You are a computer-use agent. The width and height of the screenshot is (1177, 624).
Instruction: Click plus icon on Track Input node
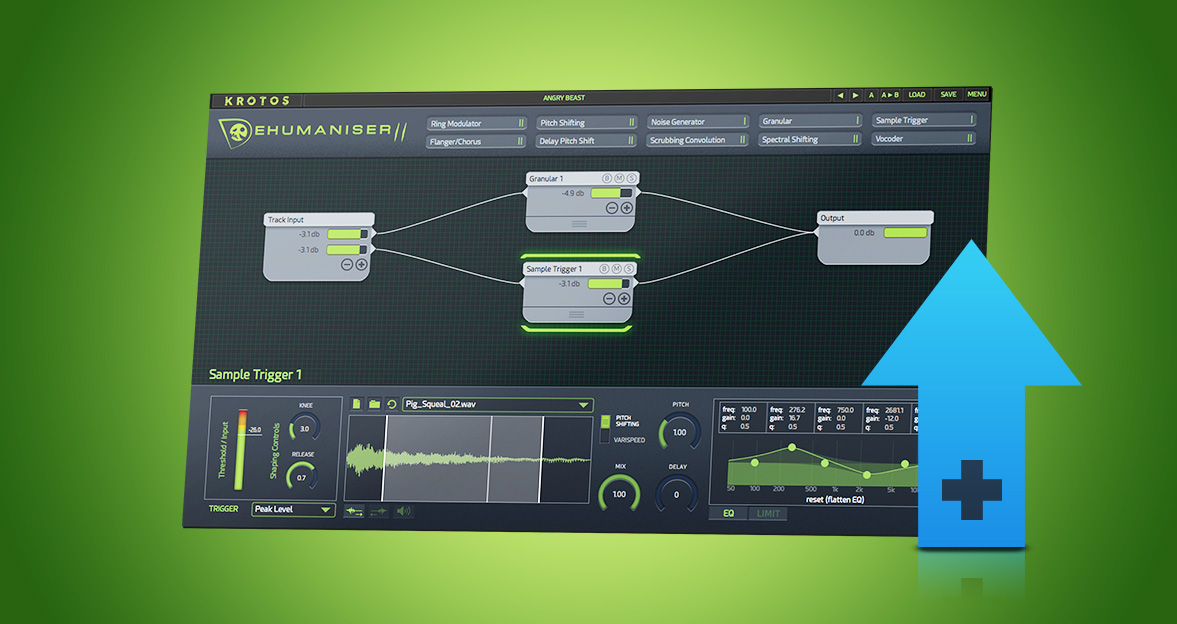click(361, 265)
